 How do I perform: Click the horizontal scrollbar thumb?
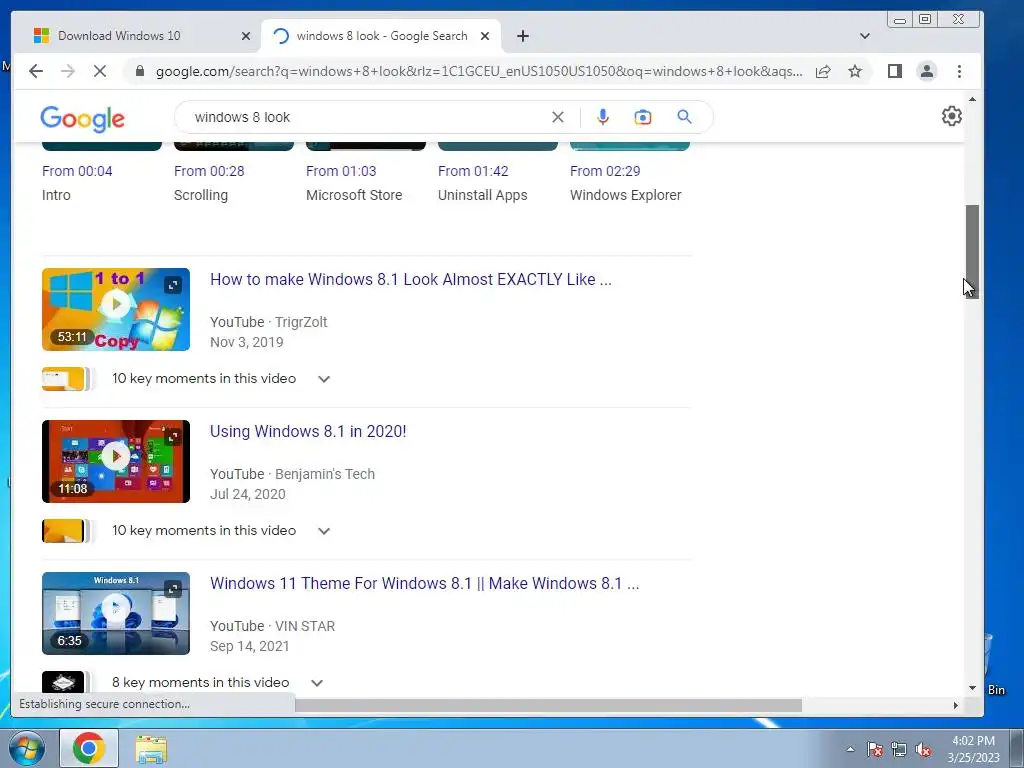[548, 705]
